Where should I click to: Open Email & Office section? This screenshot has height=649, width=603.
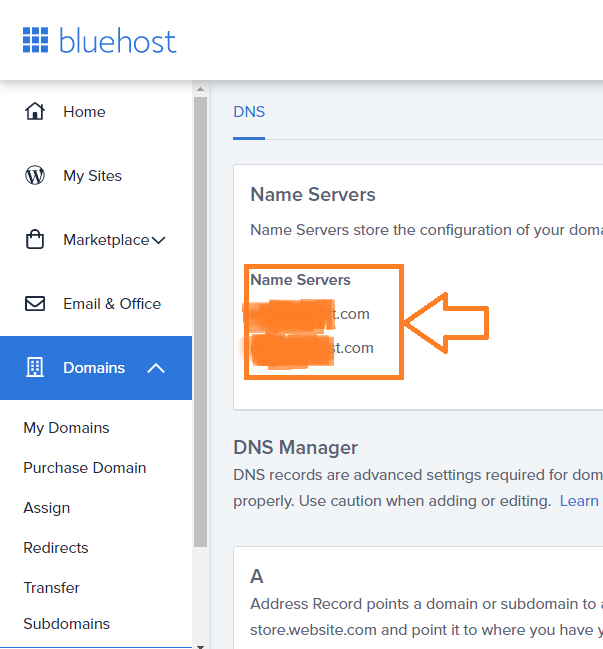(112, 304)
